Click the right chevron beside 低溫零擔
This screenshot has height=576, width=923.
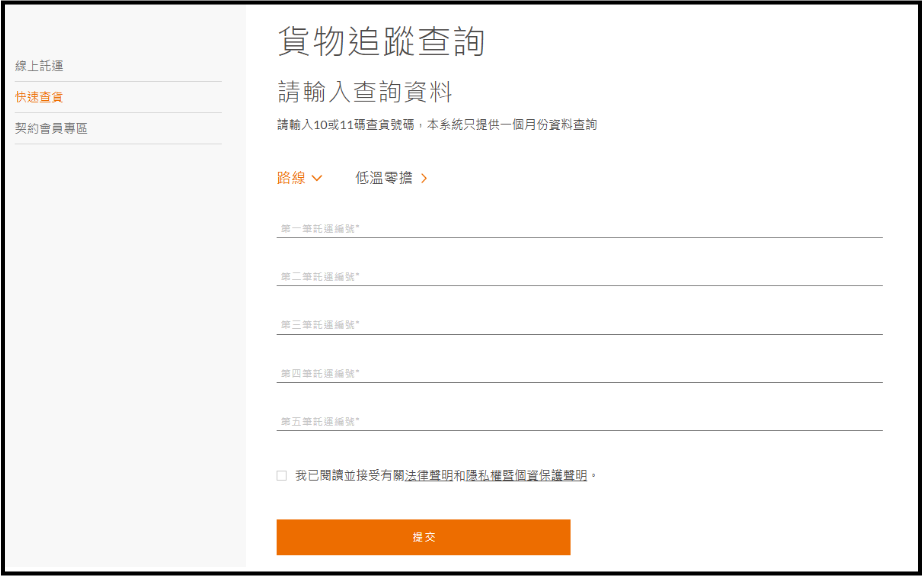(424, 178)
